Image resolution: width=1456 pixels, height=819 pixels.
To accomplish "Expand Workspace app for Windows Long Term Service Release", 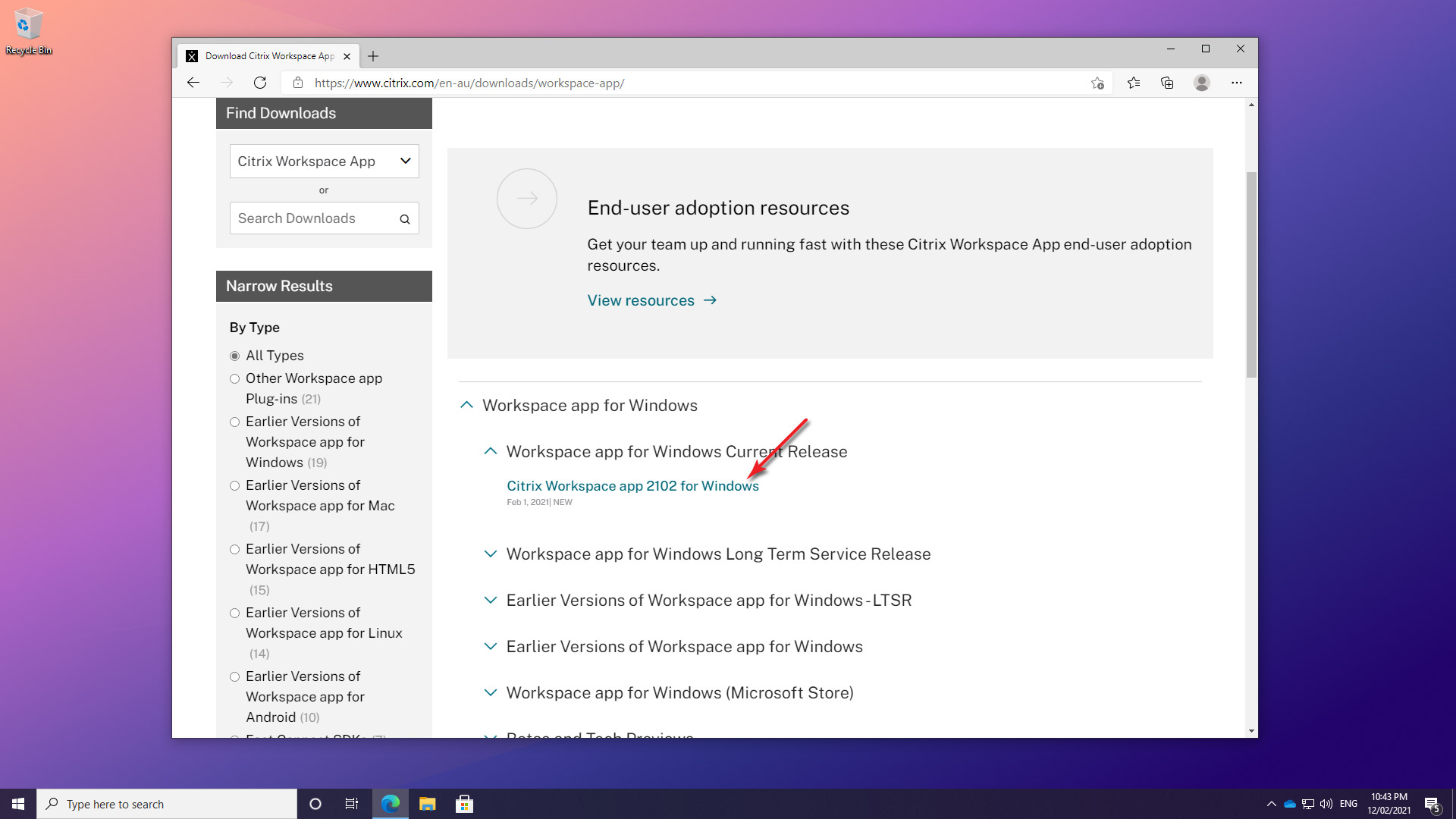I will [717, 554].
